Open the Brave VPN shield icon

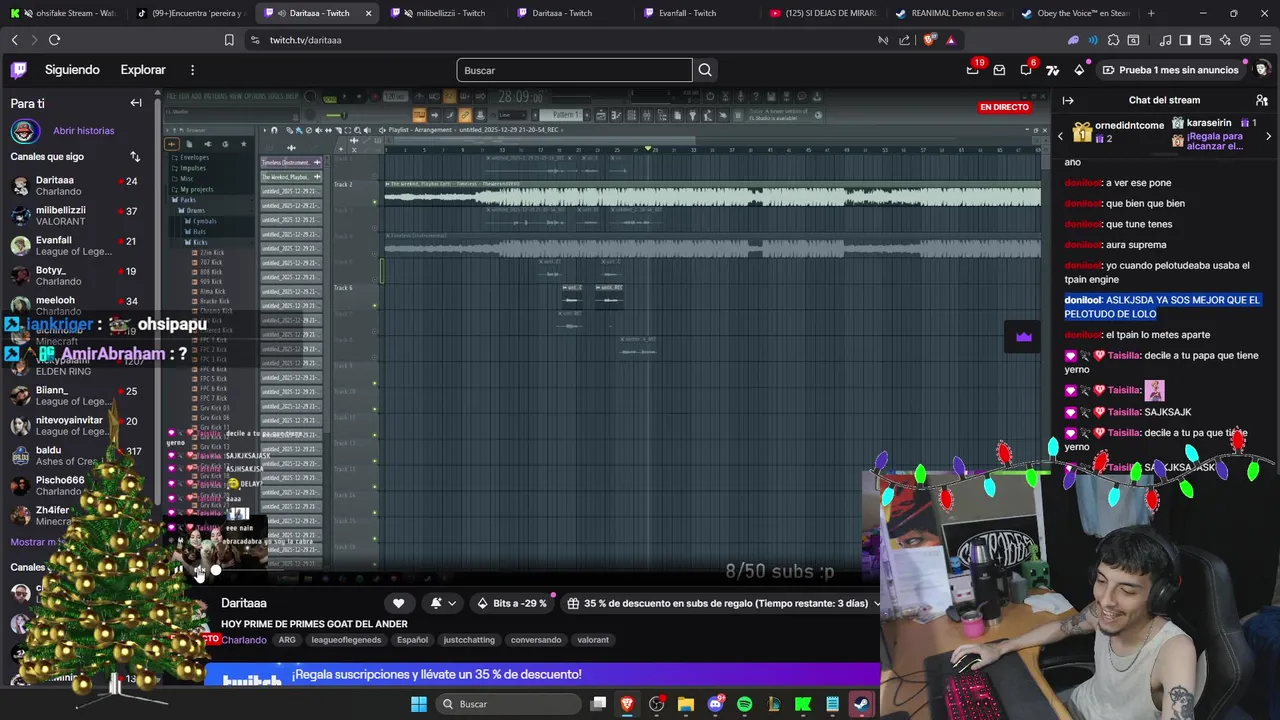coord(1245,40)
